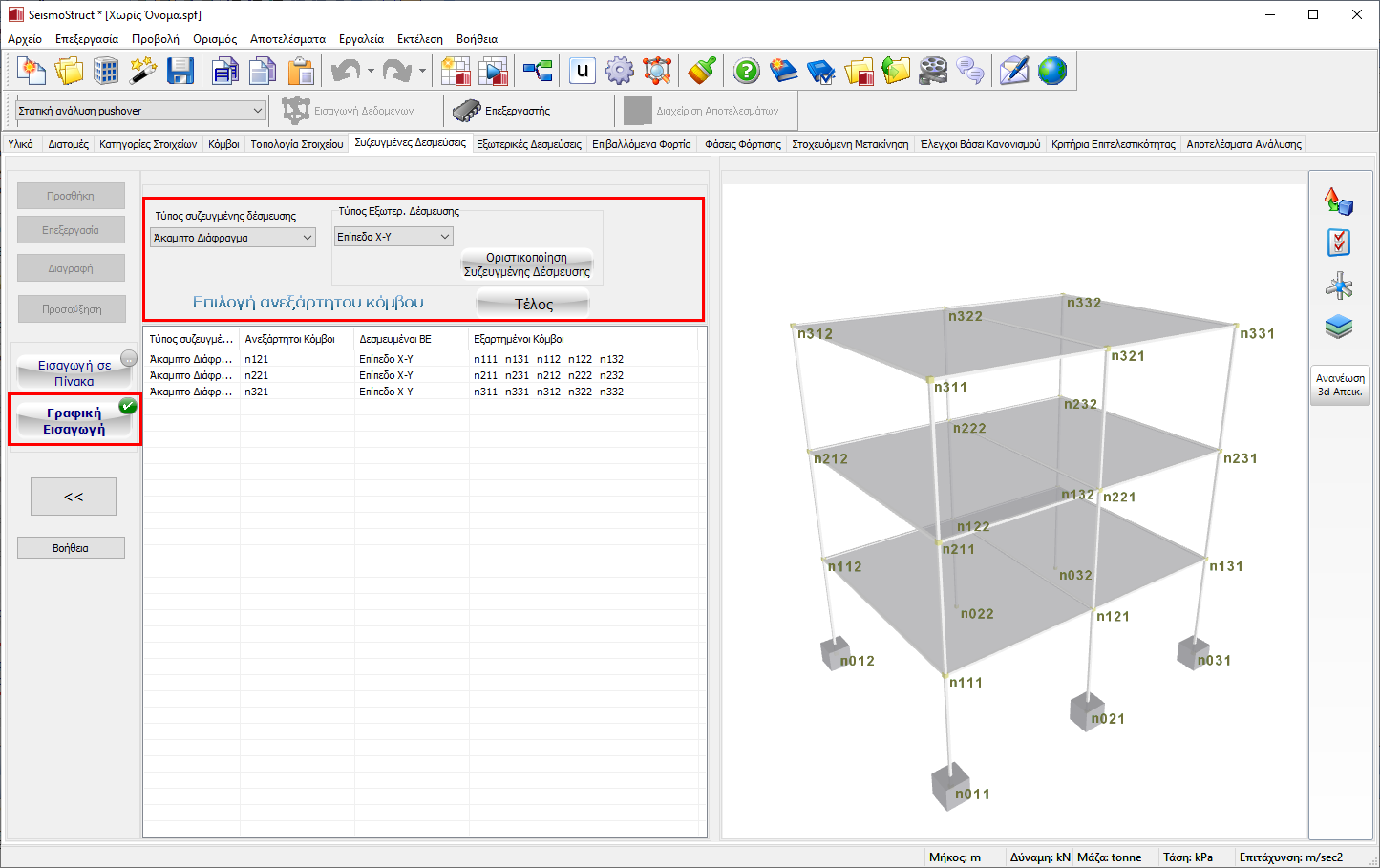Click the Wizard magic wand toolbar icon
This screenshot has width=1380, height=868.
point(143,71)
